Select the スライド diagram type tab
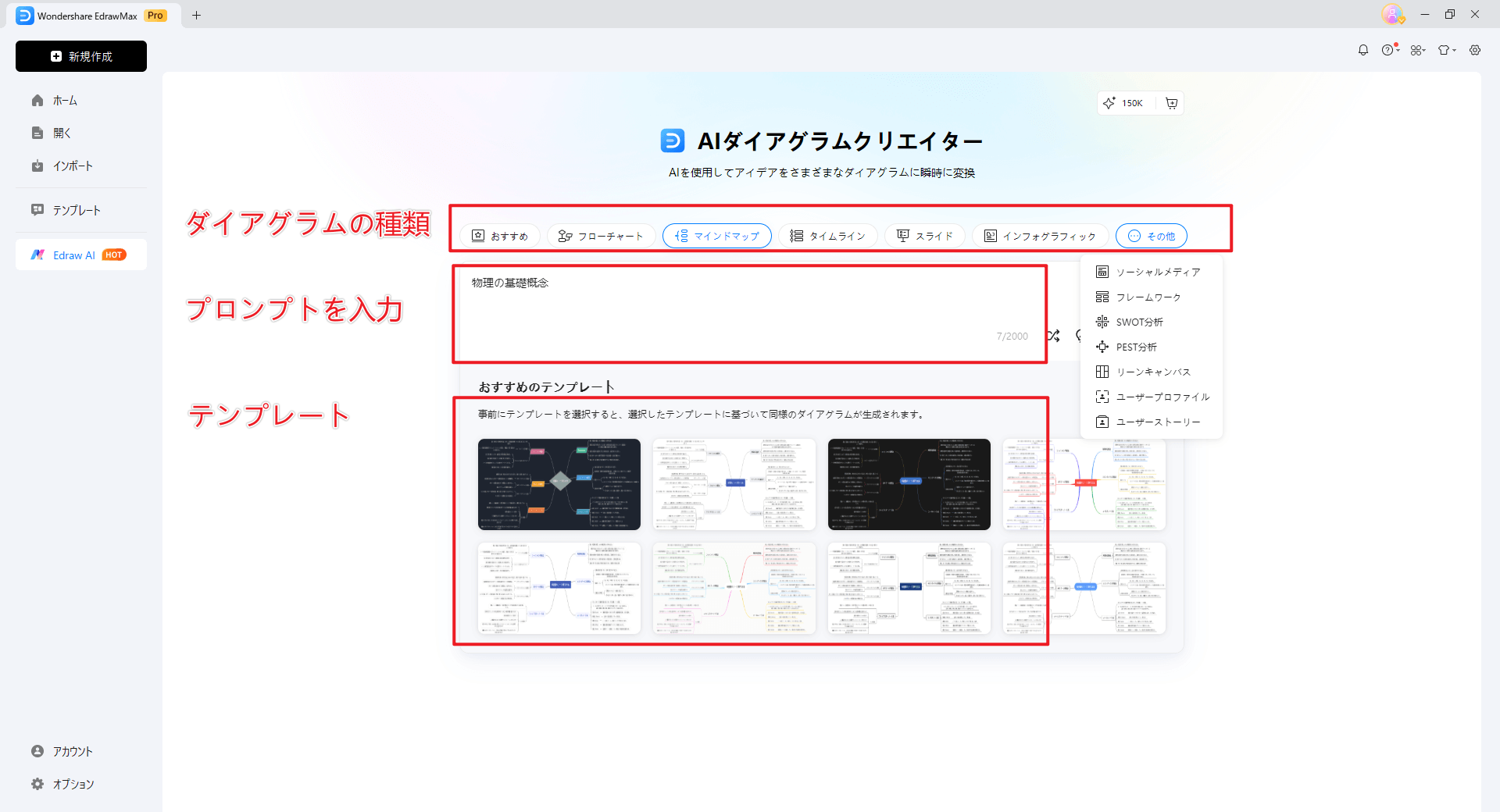The image size is (1500, 812). [925, 236]
